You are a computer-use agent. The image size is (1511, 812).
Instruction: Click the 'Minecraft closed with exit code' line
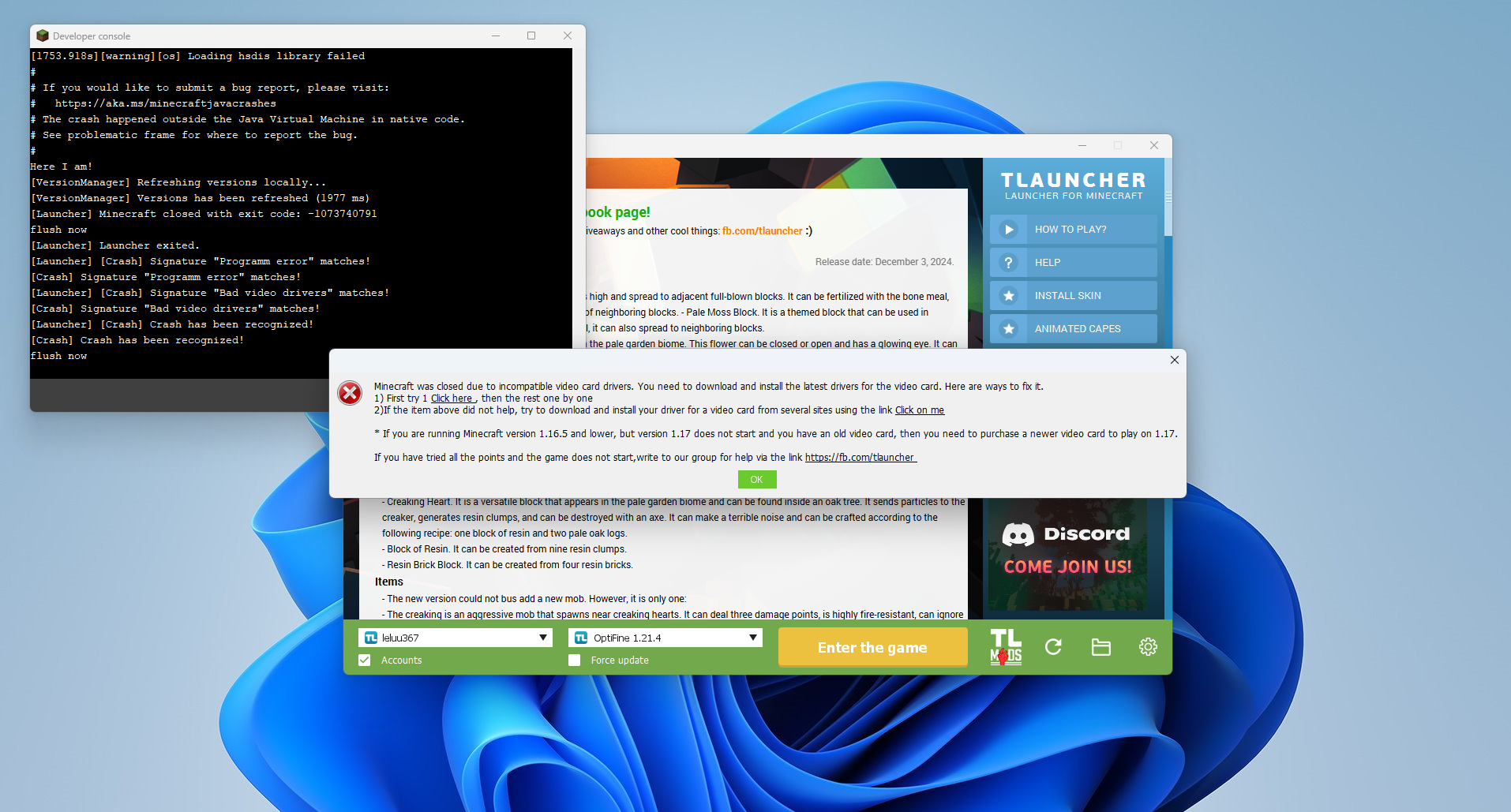click(204, 214)
